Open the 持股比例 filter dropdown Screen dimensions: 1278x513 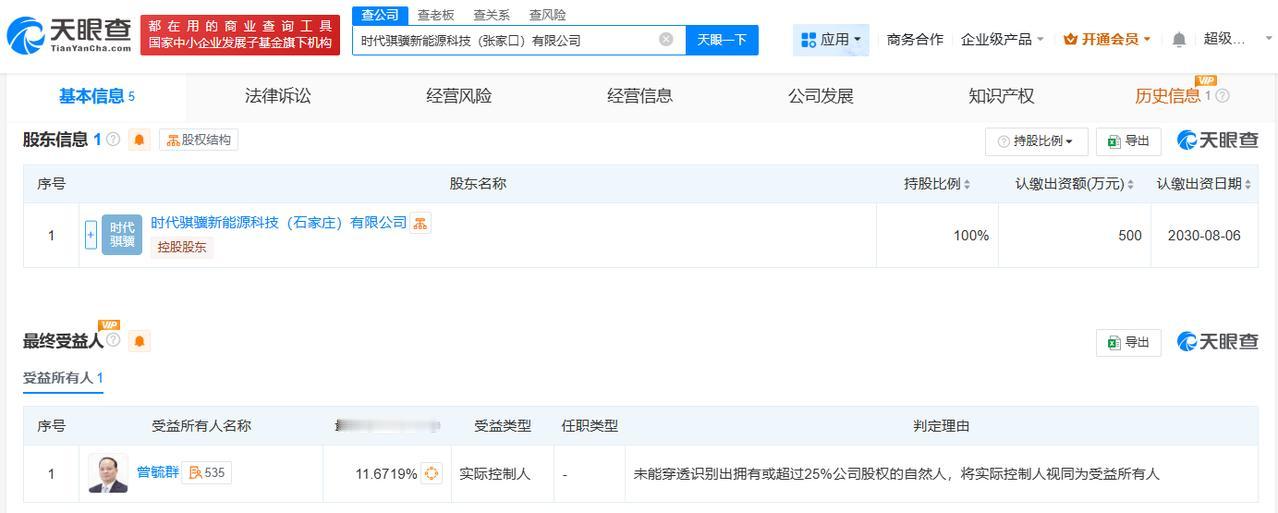click(1036, 141)
